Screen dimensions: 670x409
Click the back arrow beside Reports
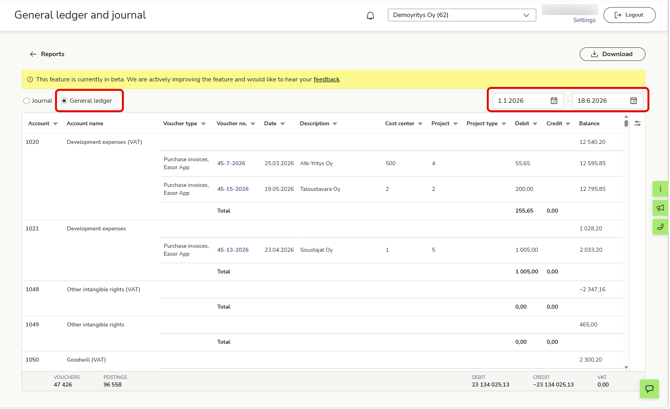pyautogui.click(x=33, y=54)
